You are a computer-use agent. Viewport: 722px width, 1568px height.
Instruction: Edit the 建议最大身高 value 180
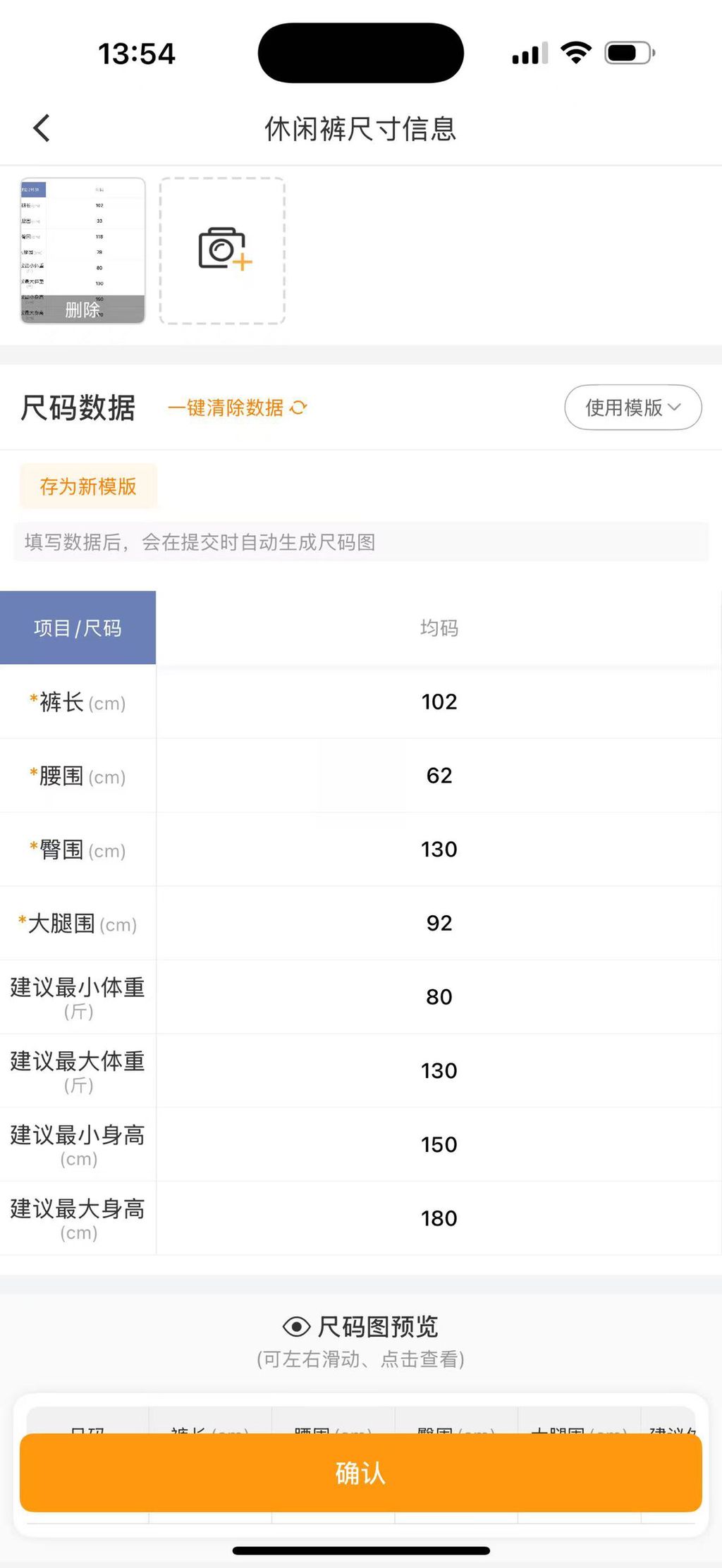pos(439,1218)
